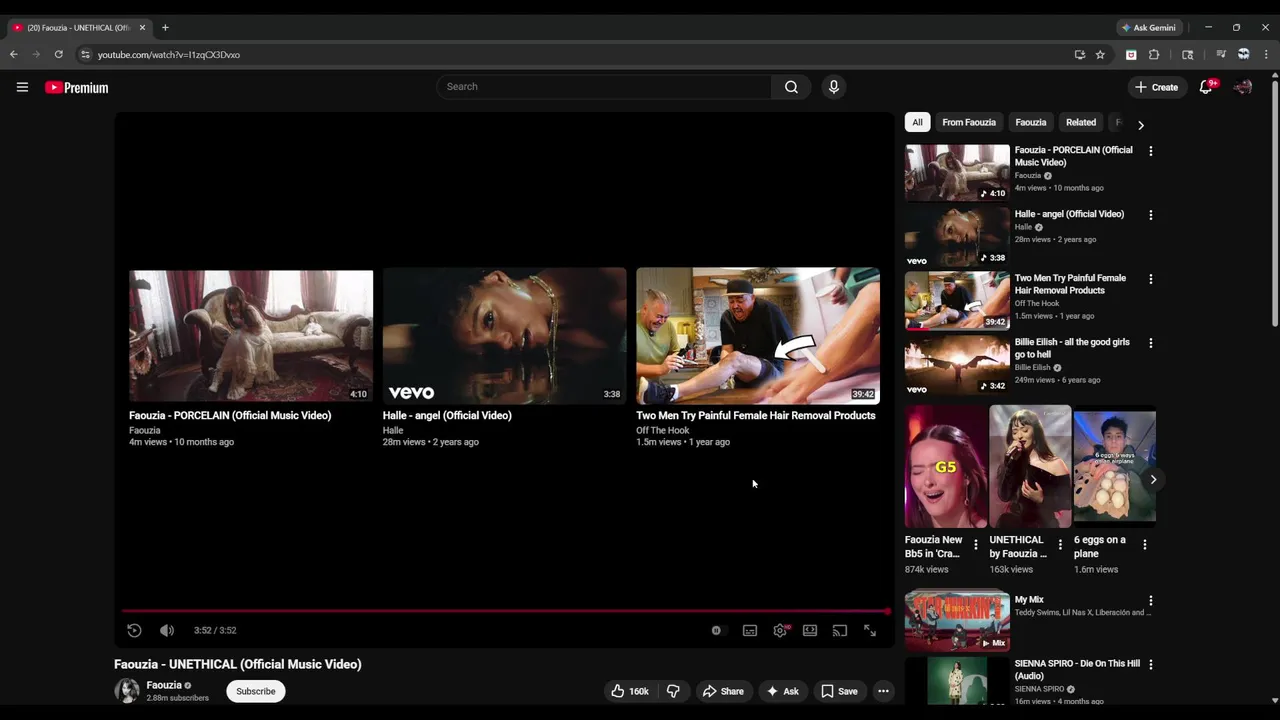Open Chrome three-dot menu

[x=1266, y=55]
